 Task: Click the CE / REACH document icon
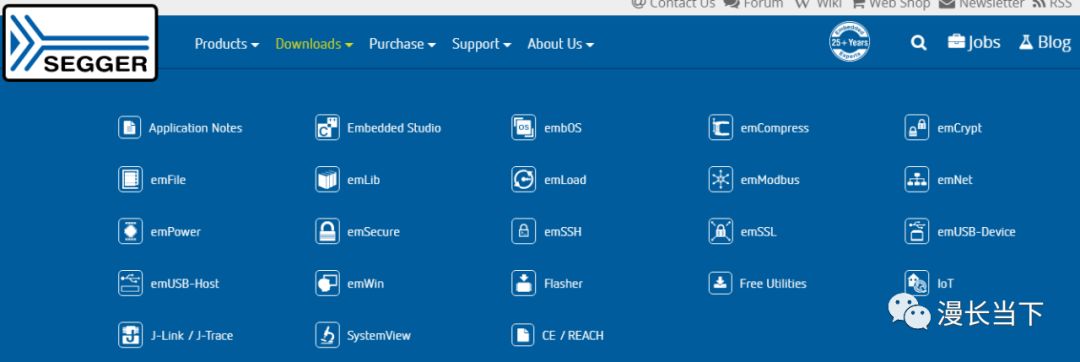click(x=523, y=335)
